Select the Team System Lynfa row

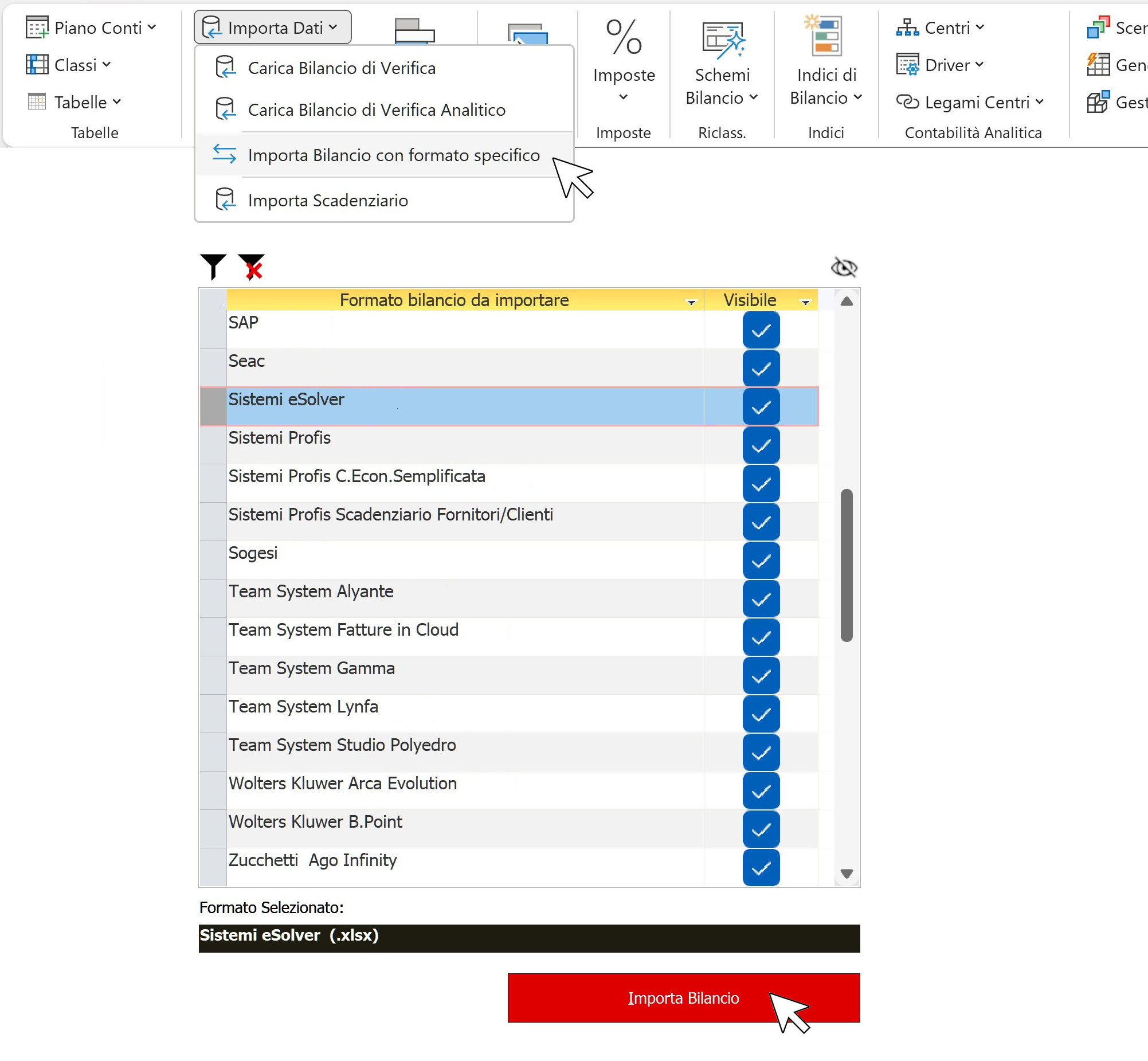[x=509, y=714]
